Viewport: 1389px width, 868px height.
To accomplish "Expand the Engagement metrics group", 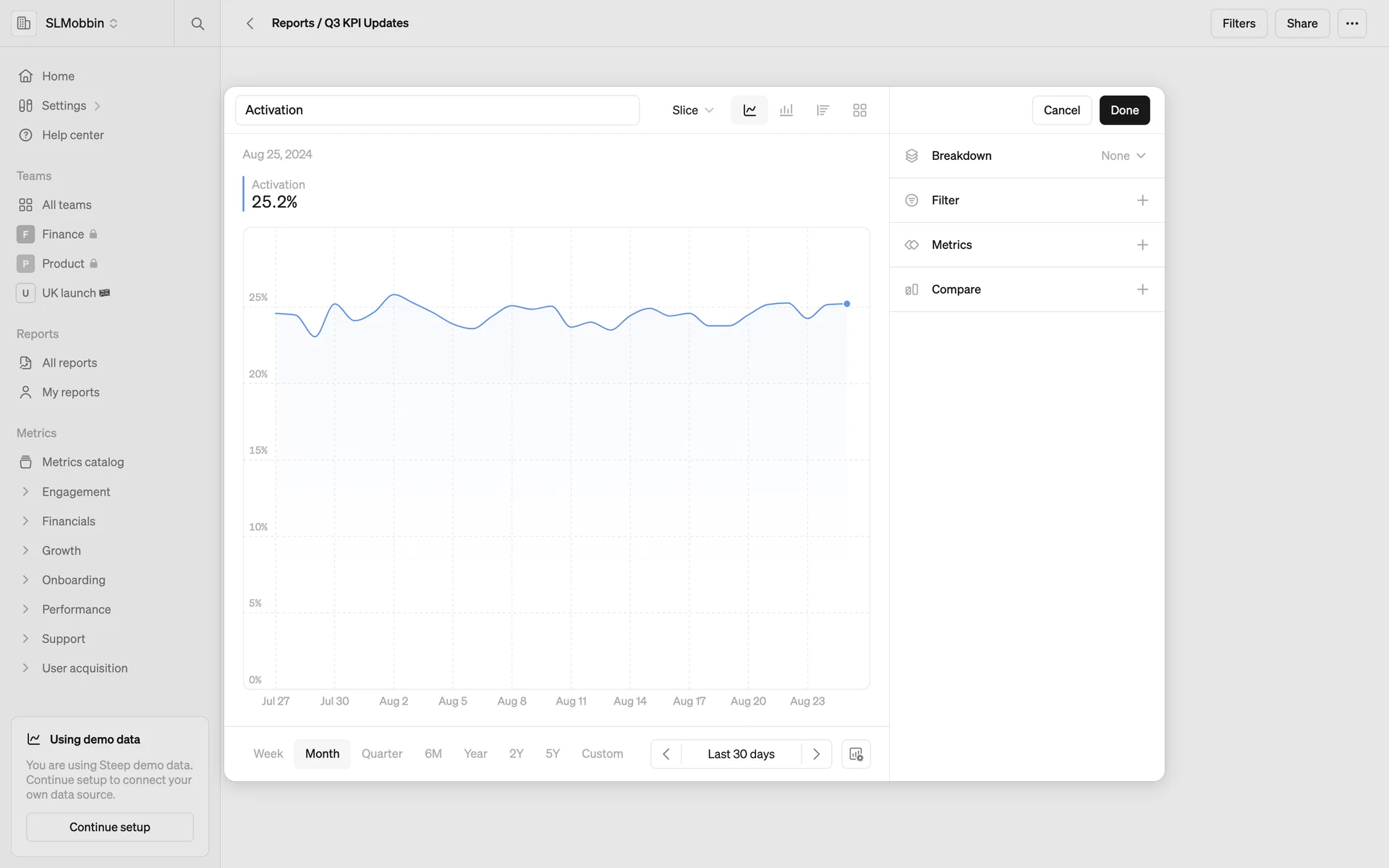I will pos(26,492).
